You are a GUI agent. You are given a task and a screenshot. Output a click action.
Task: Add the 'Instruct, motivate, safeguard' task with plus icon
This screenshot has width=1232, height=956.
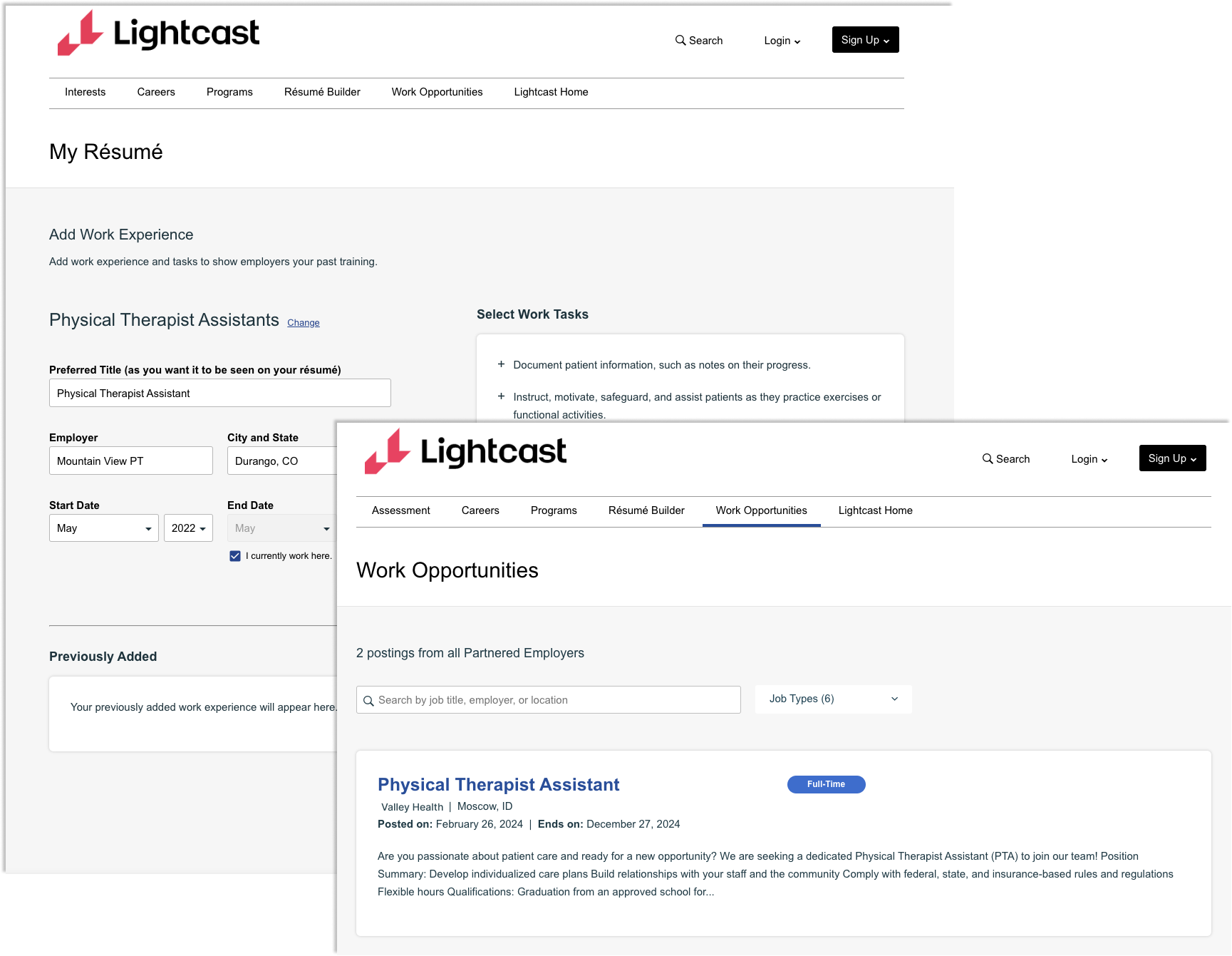501,396
